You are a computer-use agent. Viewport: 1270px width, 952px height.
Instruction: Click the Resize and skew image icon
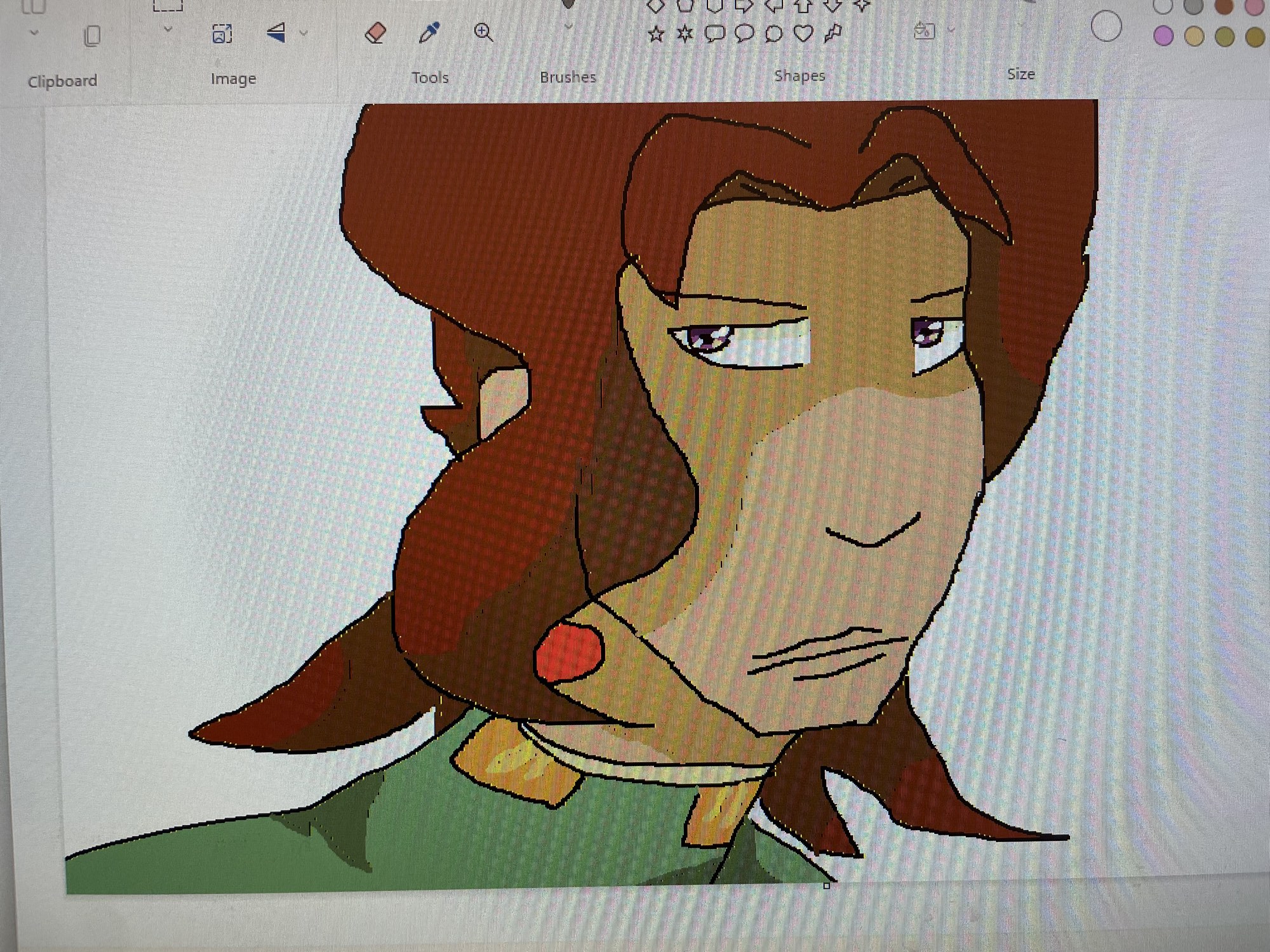222,34
